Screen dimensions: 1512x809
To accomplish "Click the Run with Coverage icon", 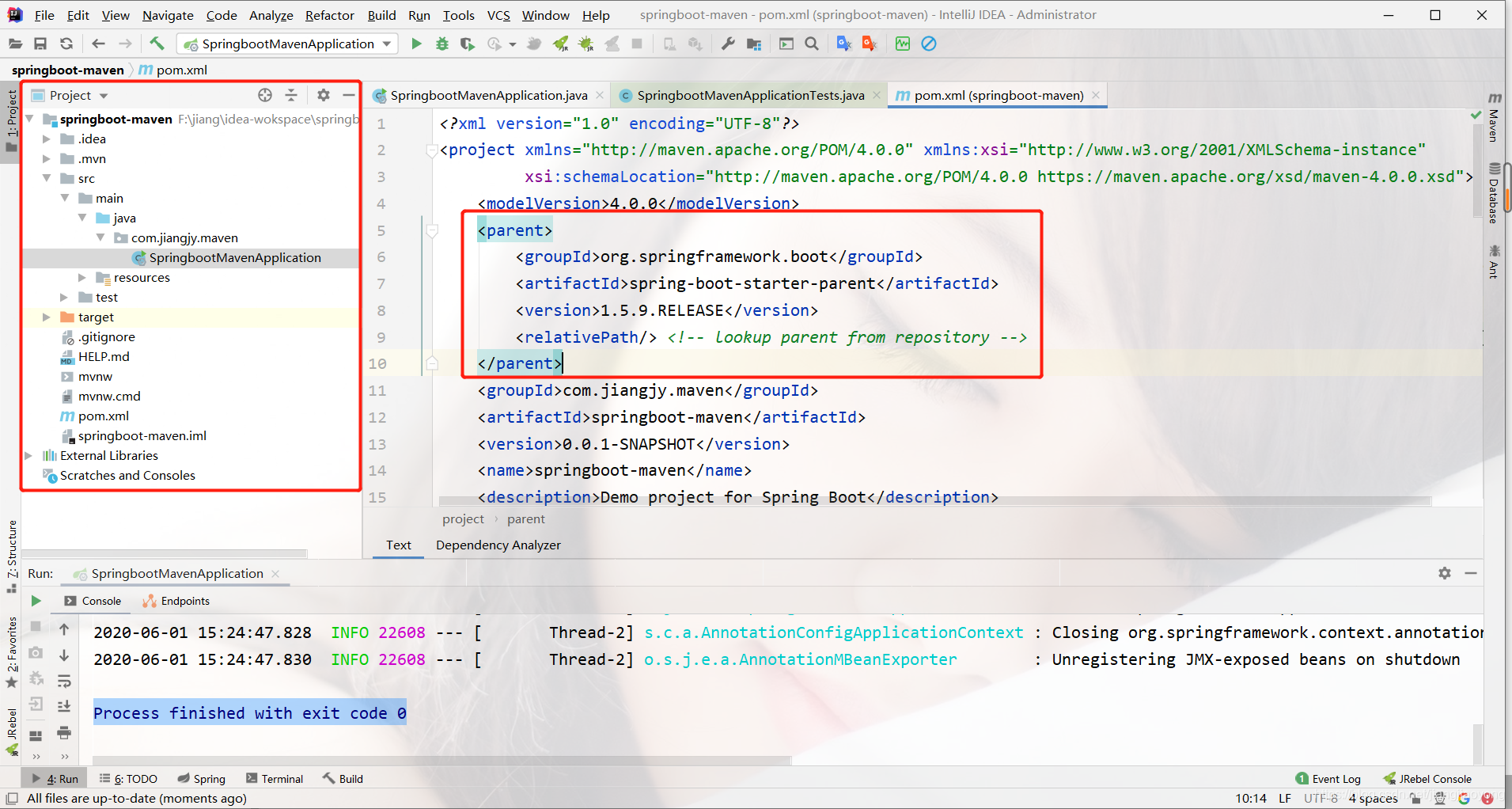I will coord(468,44).
